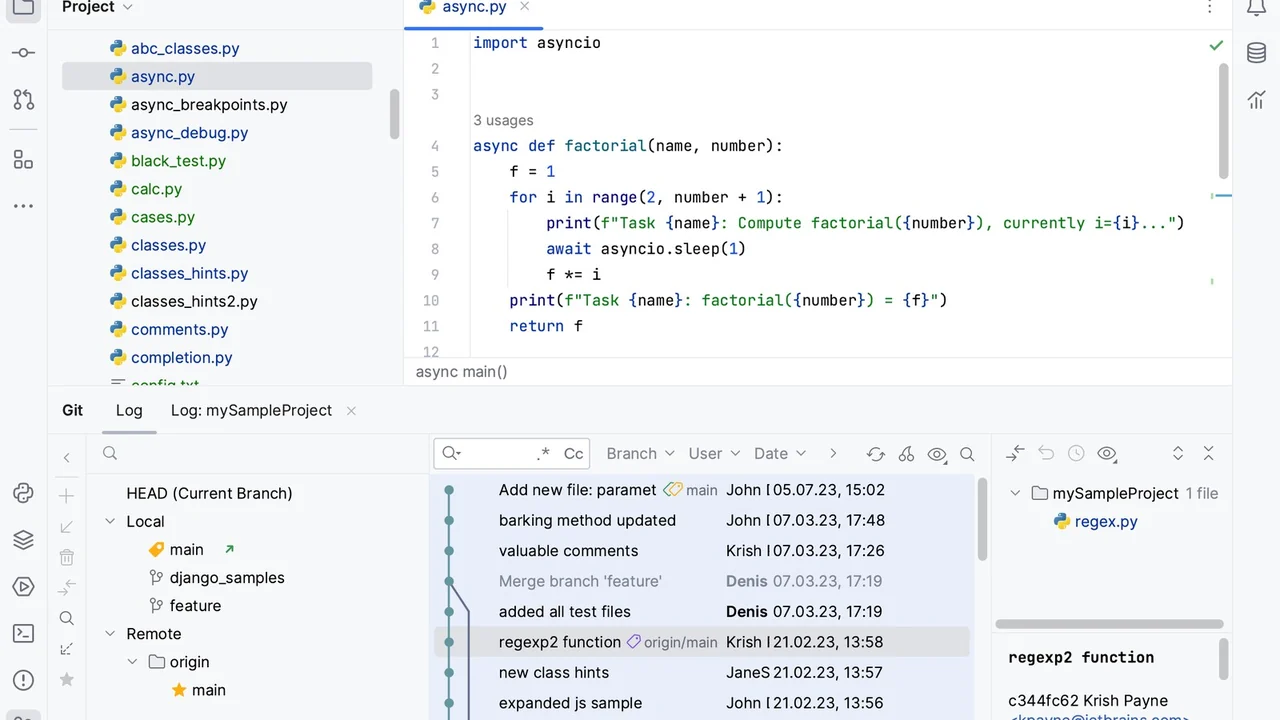Viewport: 1280px width, 720px height.
Task: Close the Log: mySampleProject tab
Action: 351,411
